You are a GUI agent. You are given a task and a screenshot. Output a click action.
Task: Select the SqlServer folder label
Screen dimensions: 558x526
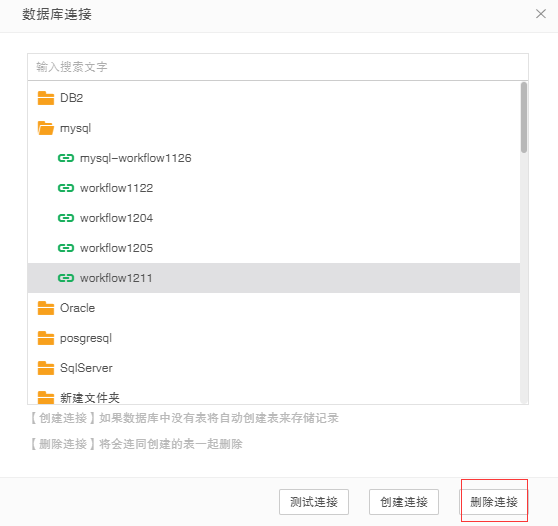coord(86,368)
